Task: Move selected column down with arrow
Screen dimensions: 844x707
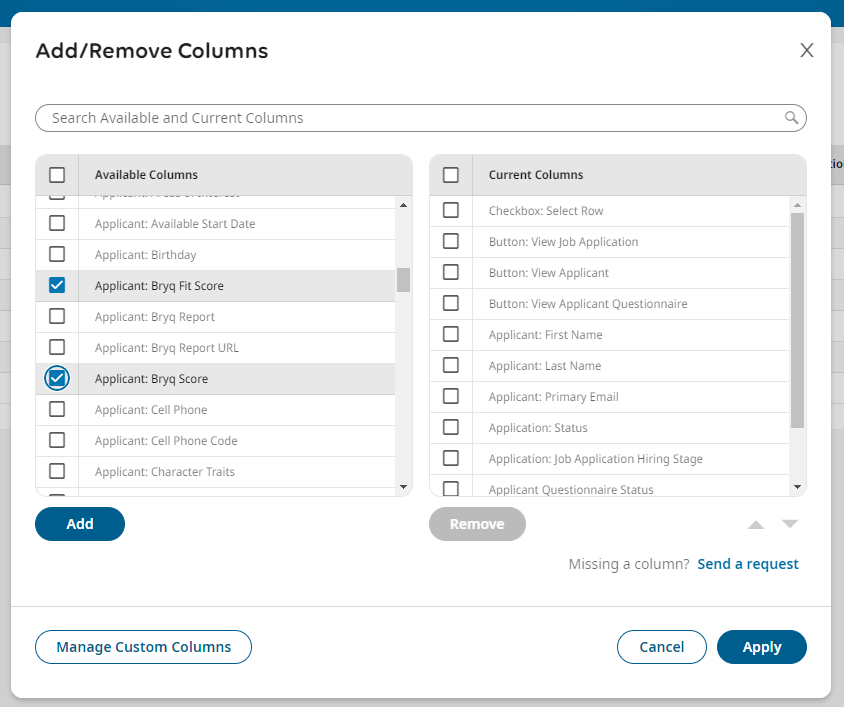Action: [790, 525]
